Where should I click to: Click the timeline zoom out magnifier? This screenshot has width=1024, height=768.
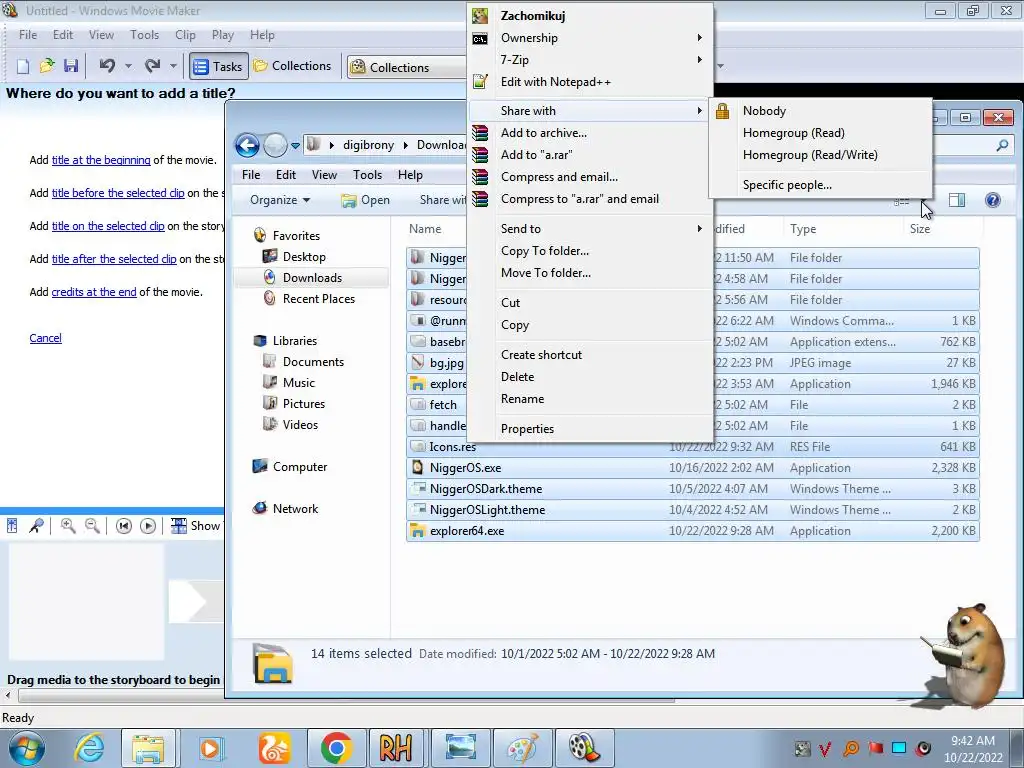pos(92,526)
